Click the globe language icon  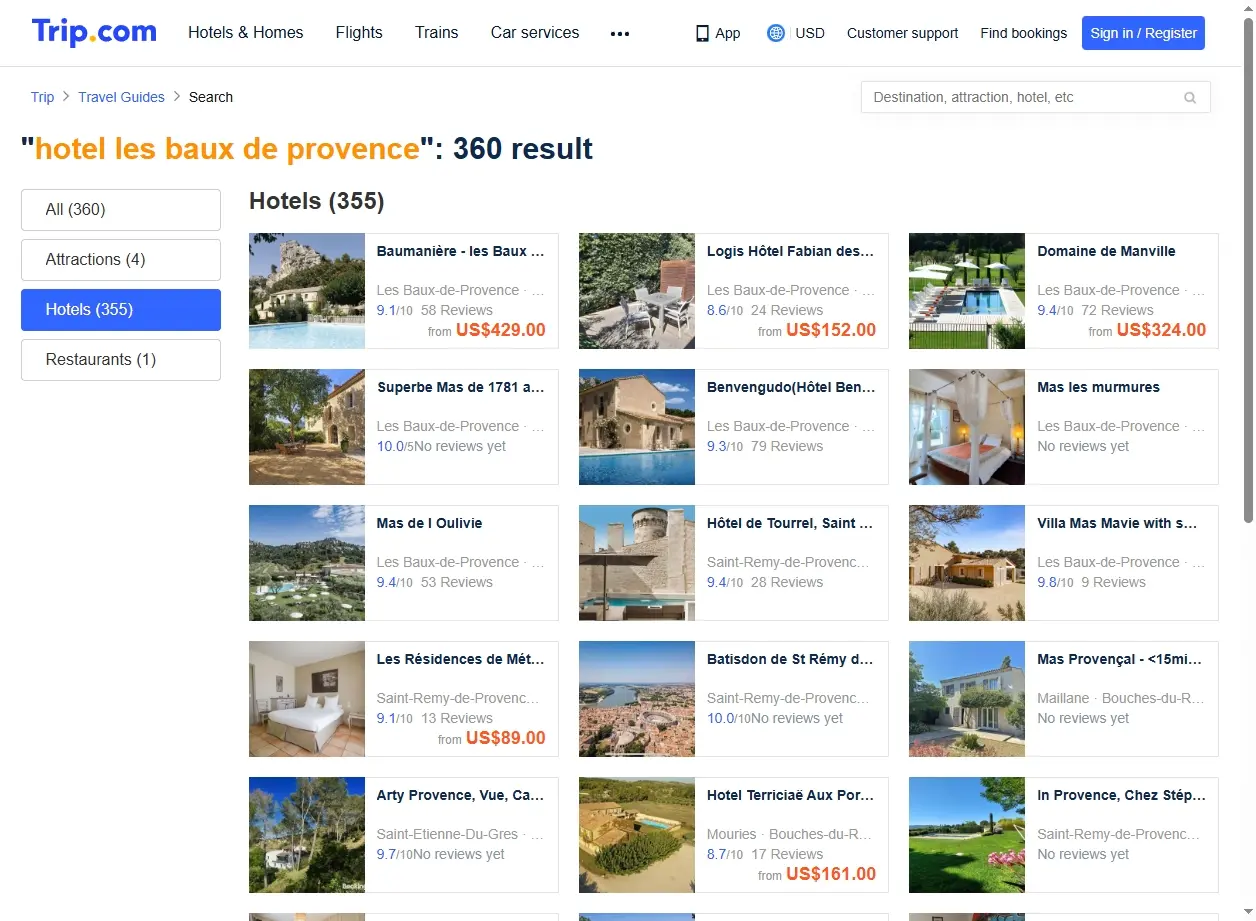point(776,33)
